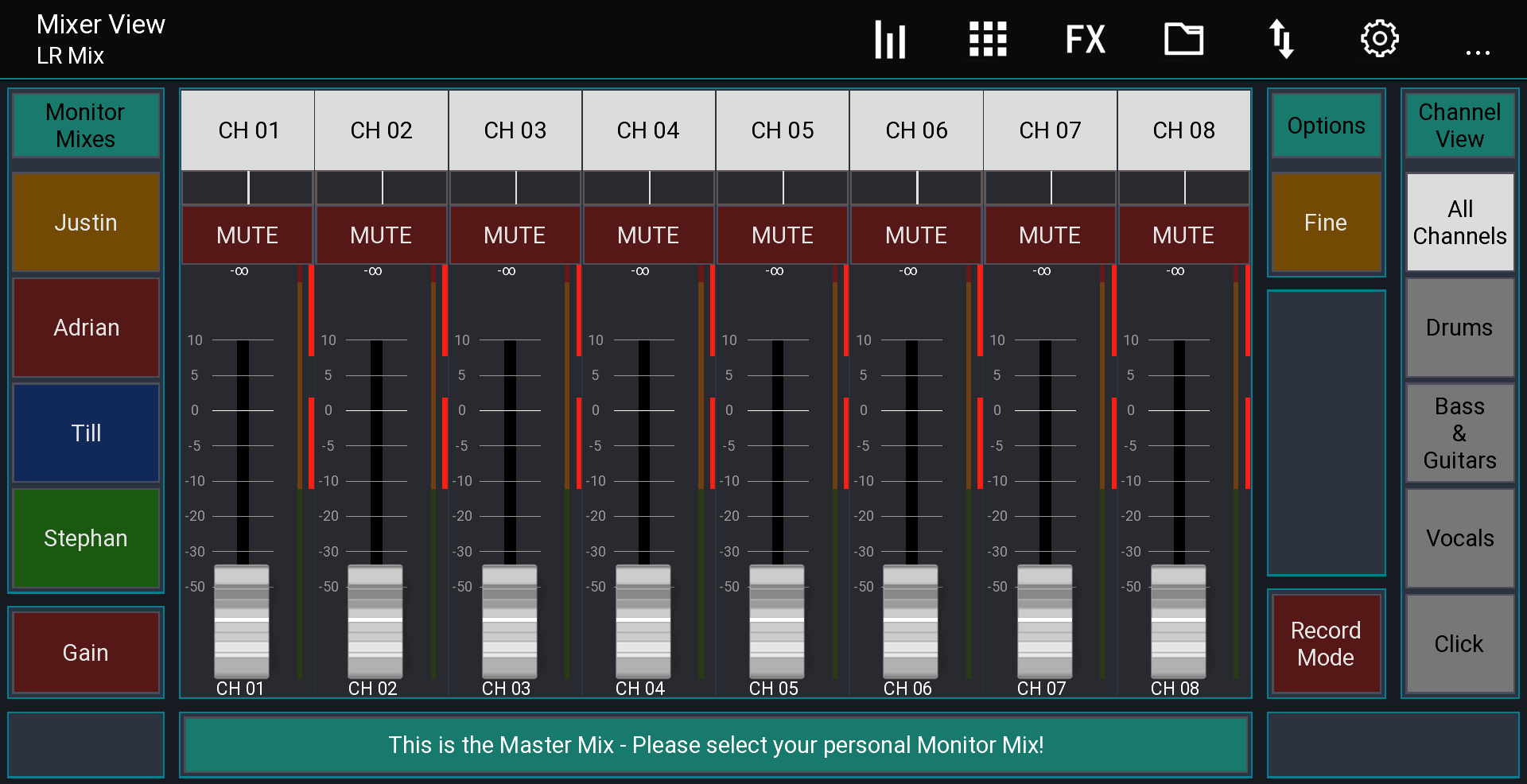Select Stephan's monitor mix

click(x=85, y=538)
